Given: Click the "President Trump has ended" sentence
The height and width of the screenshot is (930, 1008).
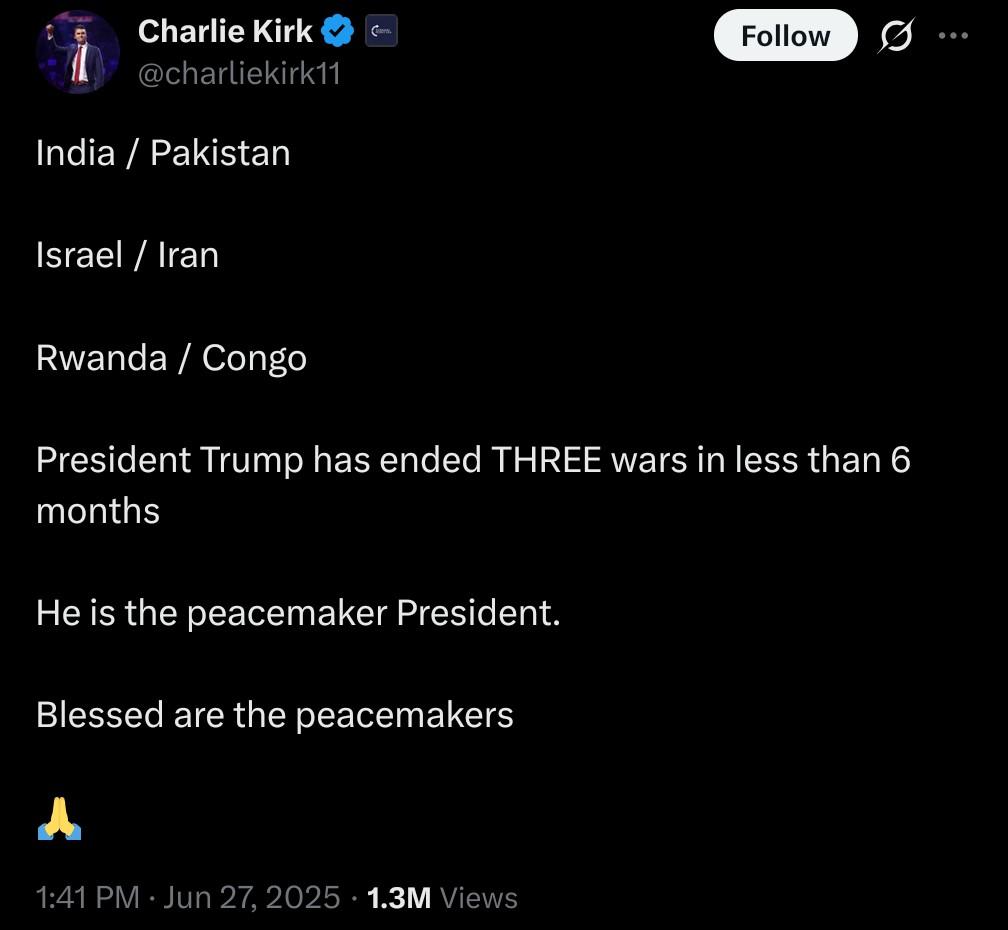Looking at the screenshot, I should click(x=260, y=460).
